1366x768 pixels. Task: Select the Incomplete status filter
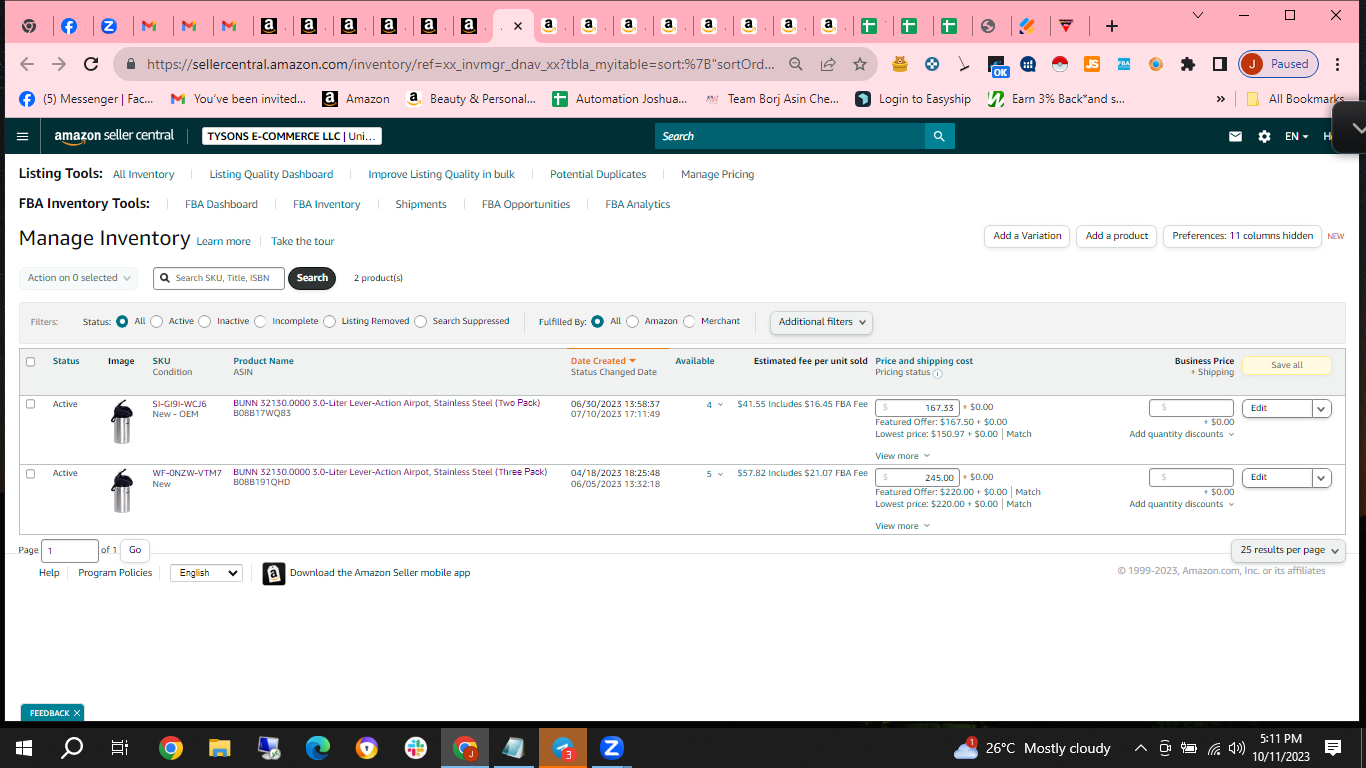click(x=260, y=322)
